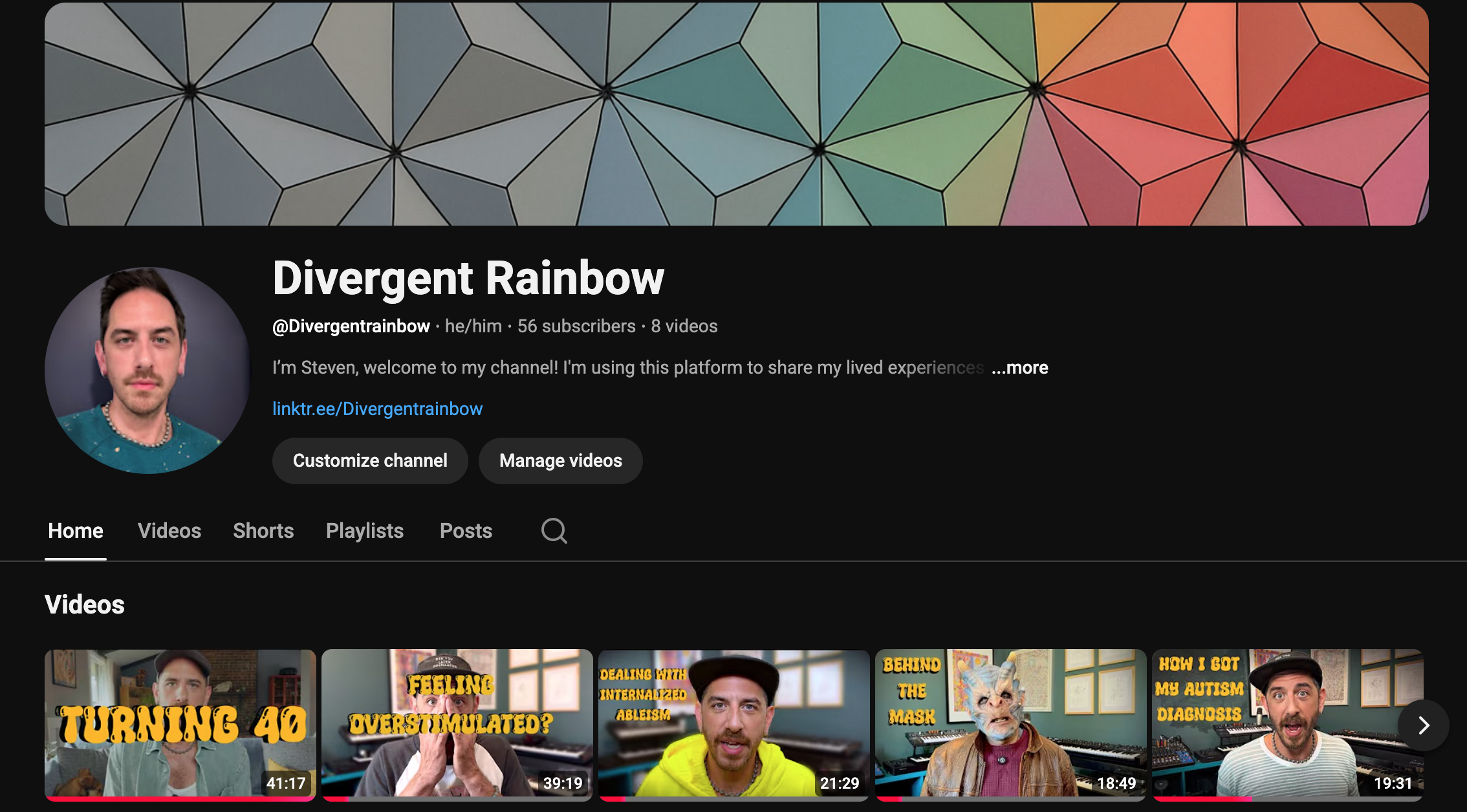Click the @Divergentrainbow channel handle
Image resolution: width=1467 pixels, height=812 pixels.
pos(351,326)
